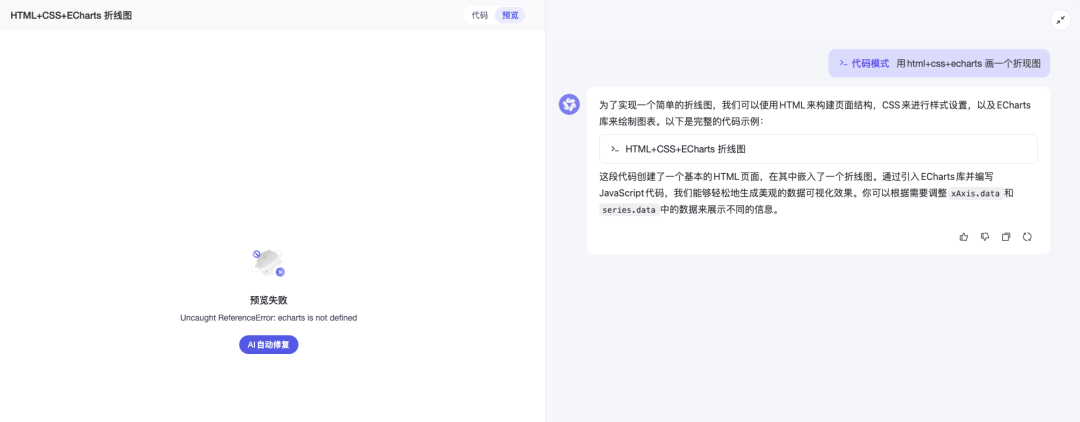Copy the assistant response
Viewport: 1080px width, 422px height.
(1006, 237)
